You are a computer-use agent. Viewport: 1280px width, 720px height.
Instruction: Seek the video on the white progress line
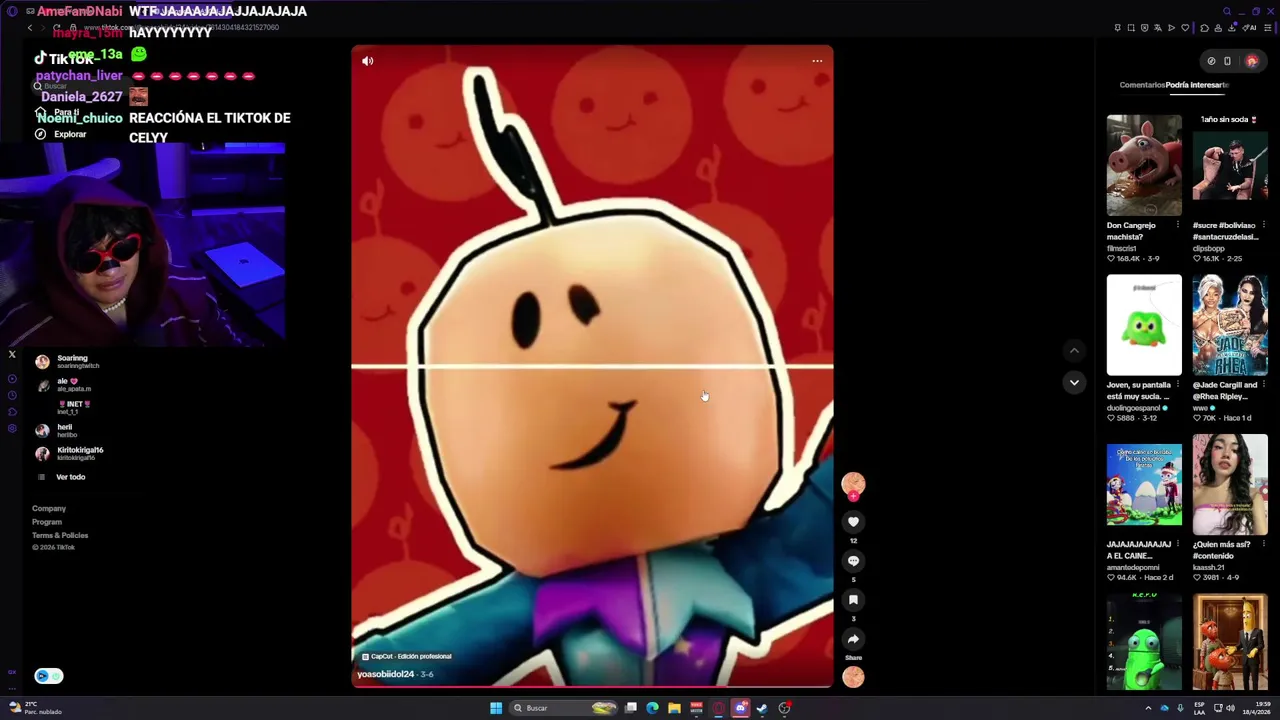(x=592, y=367)
